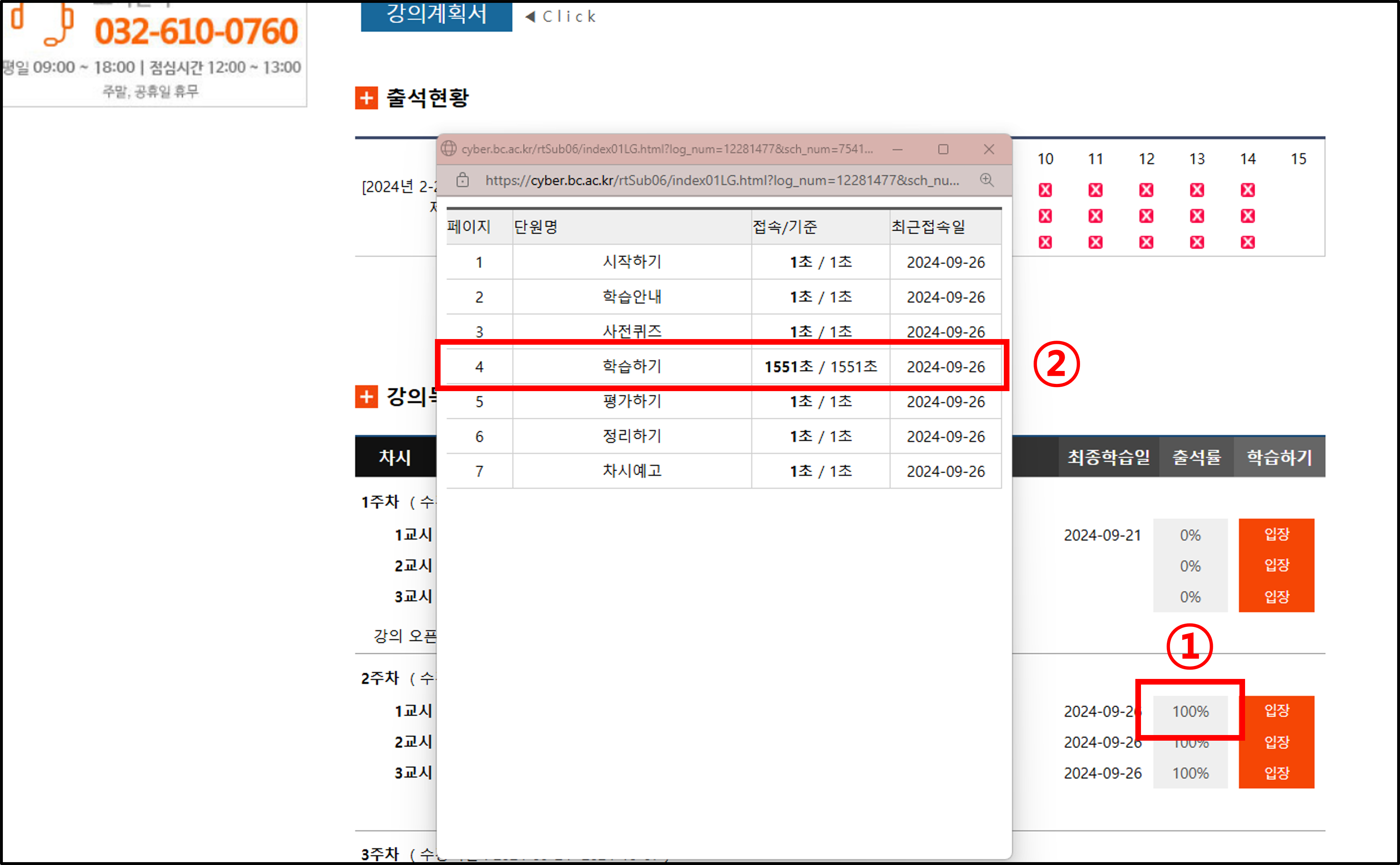The width and height of the screenshot is (1400, 865).
Task: Click the 100% attendance rate for week 2 third period
Action: 1190,773
